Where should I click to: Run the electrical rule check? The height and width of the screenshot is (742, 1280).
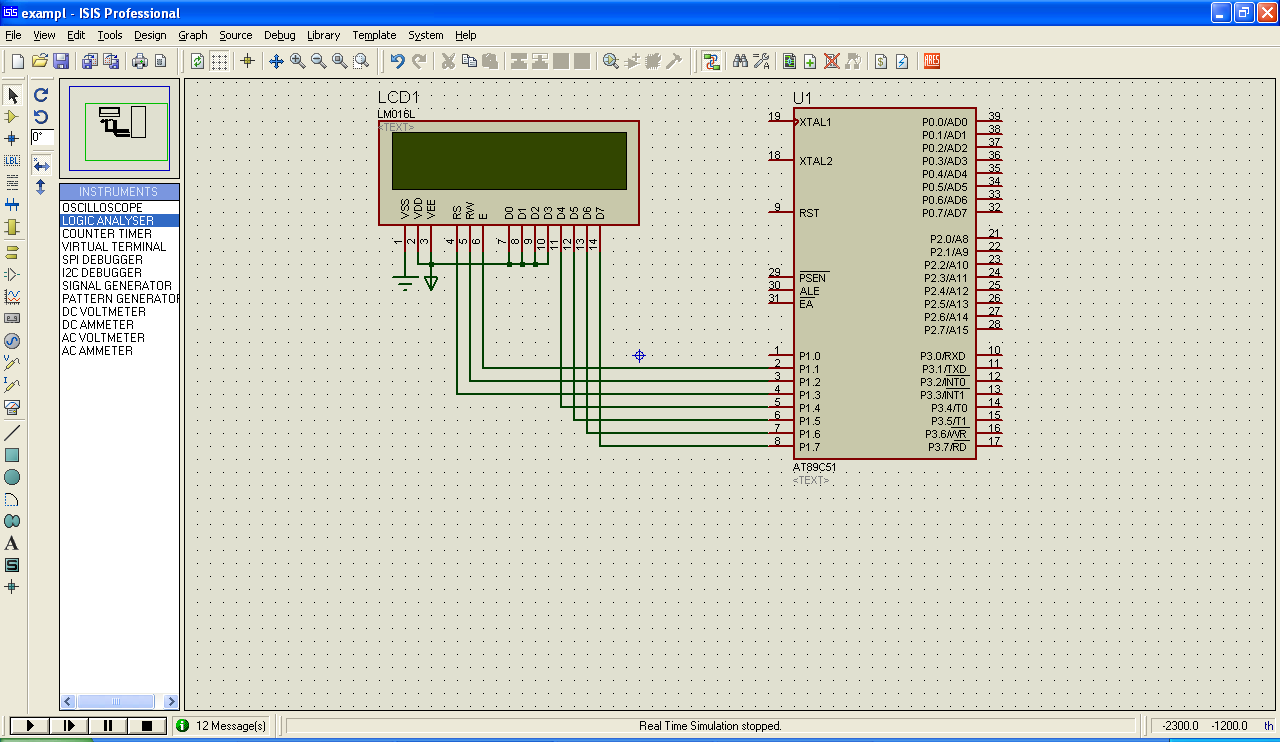(x=902, y=61)
